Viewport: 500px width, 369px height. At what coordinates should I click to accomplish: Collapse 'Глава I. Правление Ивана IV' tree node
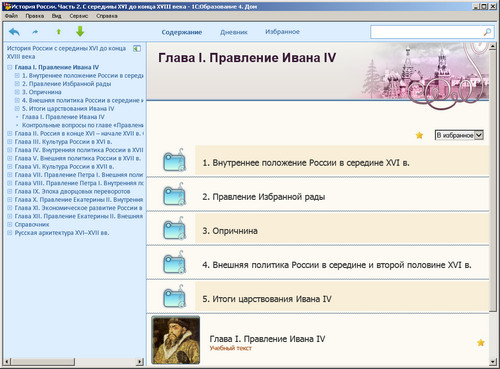[10, 67]
